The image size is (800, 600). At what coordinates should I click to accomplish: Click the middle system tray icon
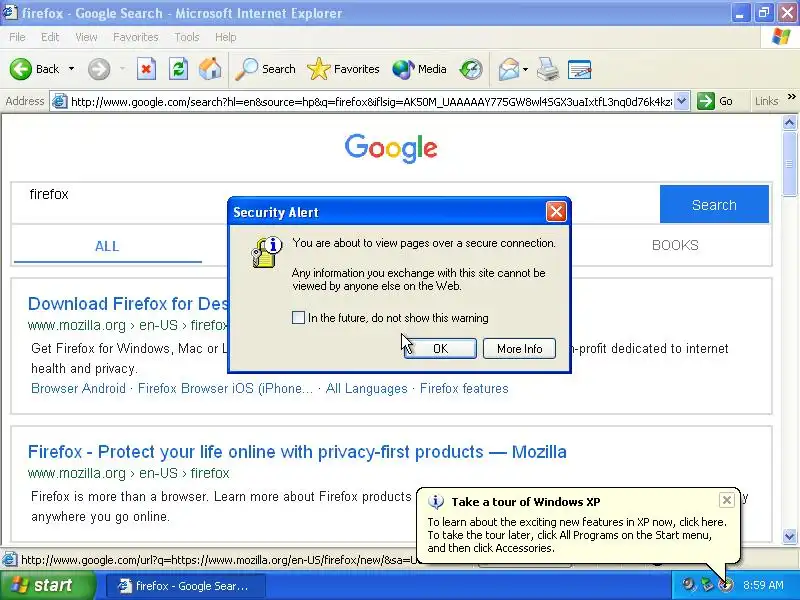[707, 585]
